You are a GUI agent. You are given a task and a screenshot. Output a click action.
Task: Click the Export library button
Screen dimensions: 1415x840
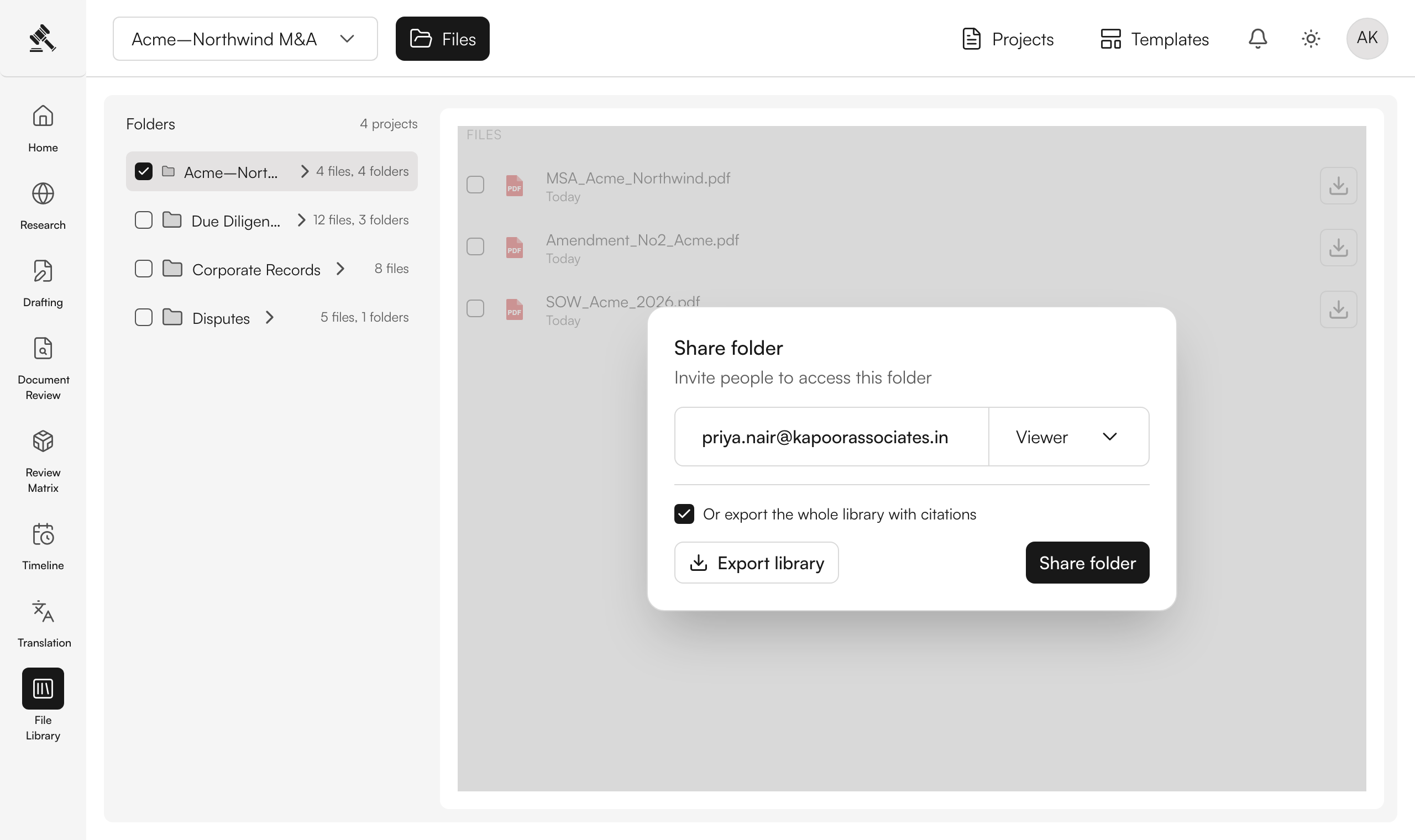click(756, 563)
